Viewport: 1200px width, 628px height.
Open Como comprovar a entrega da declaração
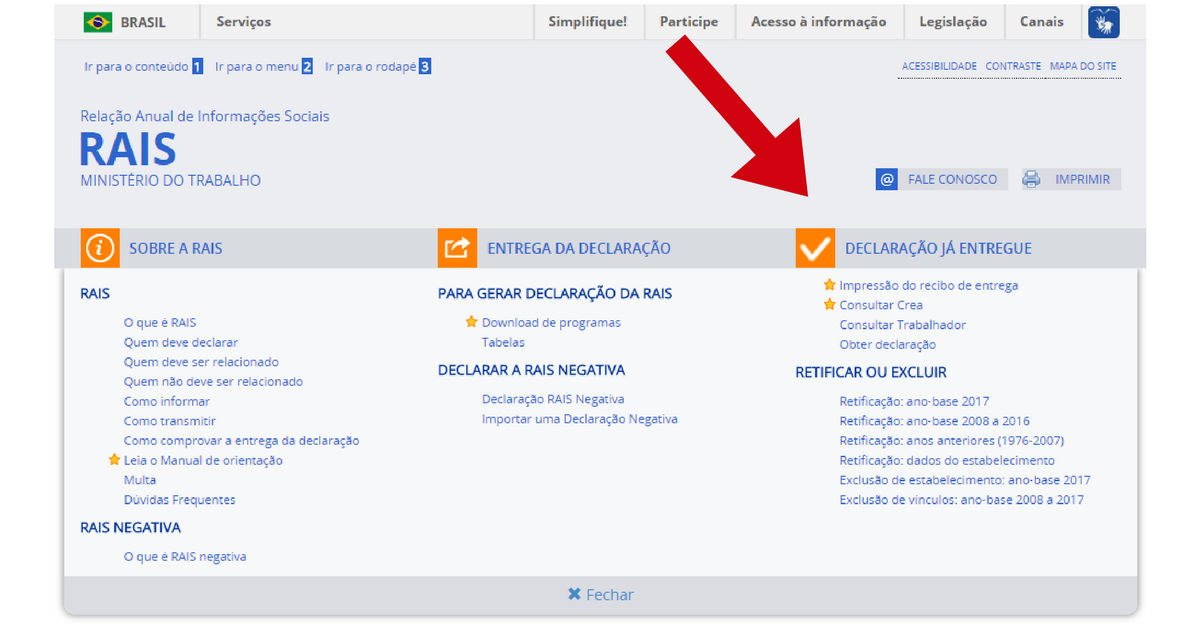[241, 441]
